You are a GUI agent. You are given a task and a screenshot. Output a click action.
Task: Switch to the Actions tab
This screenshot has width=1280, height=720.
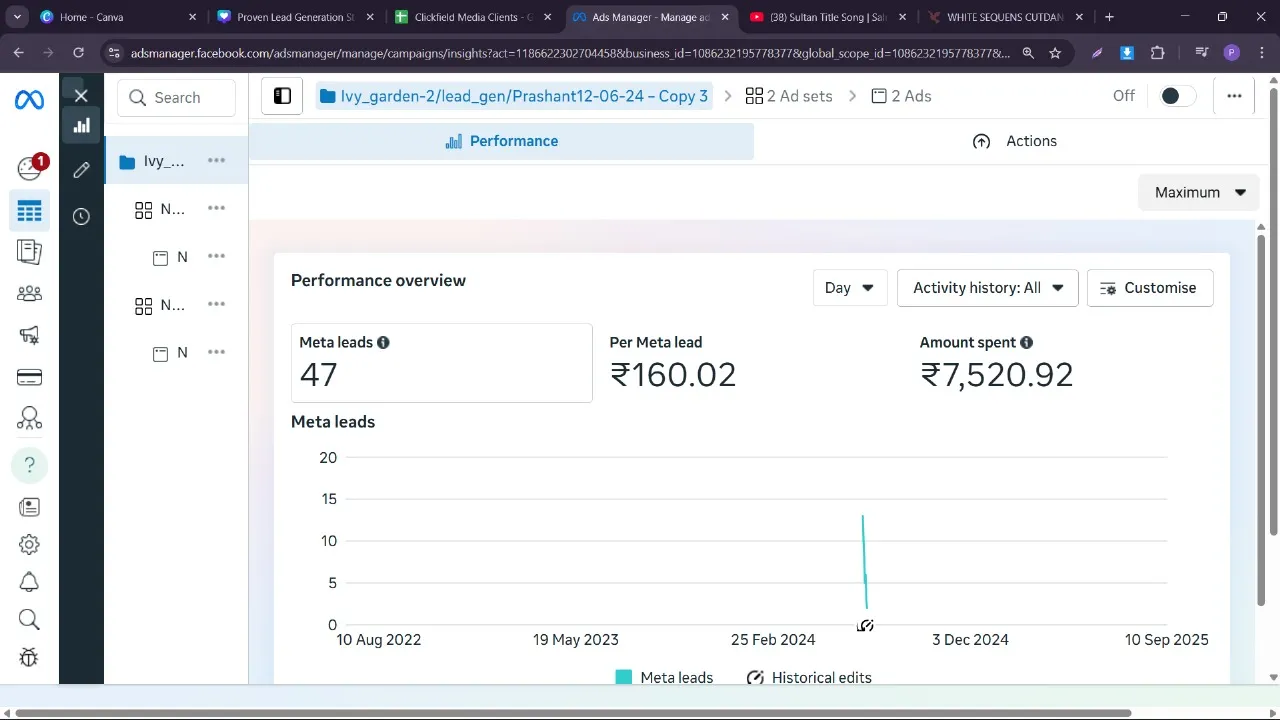[x=1014, y=141]
